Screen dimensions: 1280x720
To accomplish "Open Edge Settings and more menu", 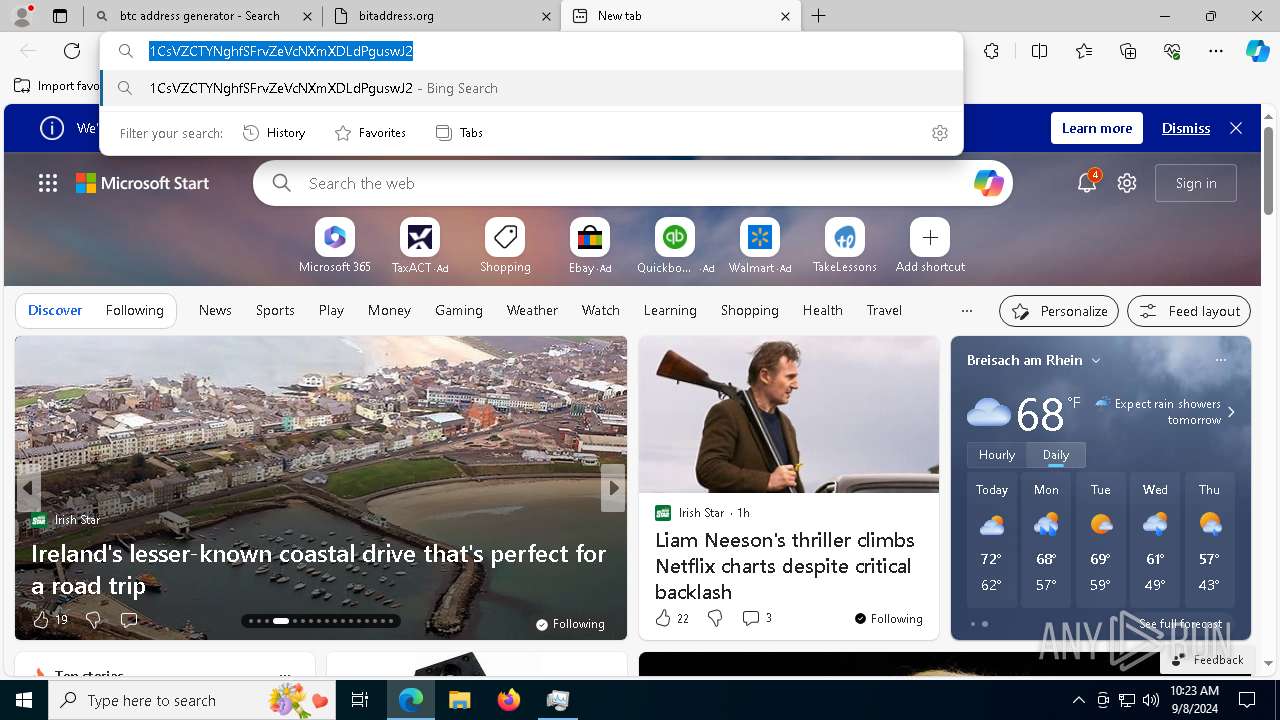I will [1216, 51].
